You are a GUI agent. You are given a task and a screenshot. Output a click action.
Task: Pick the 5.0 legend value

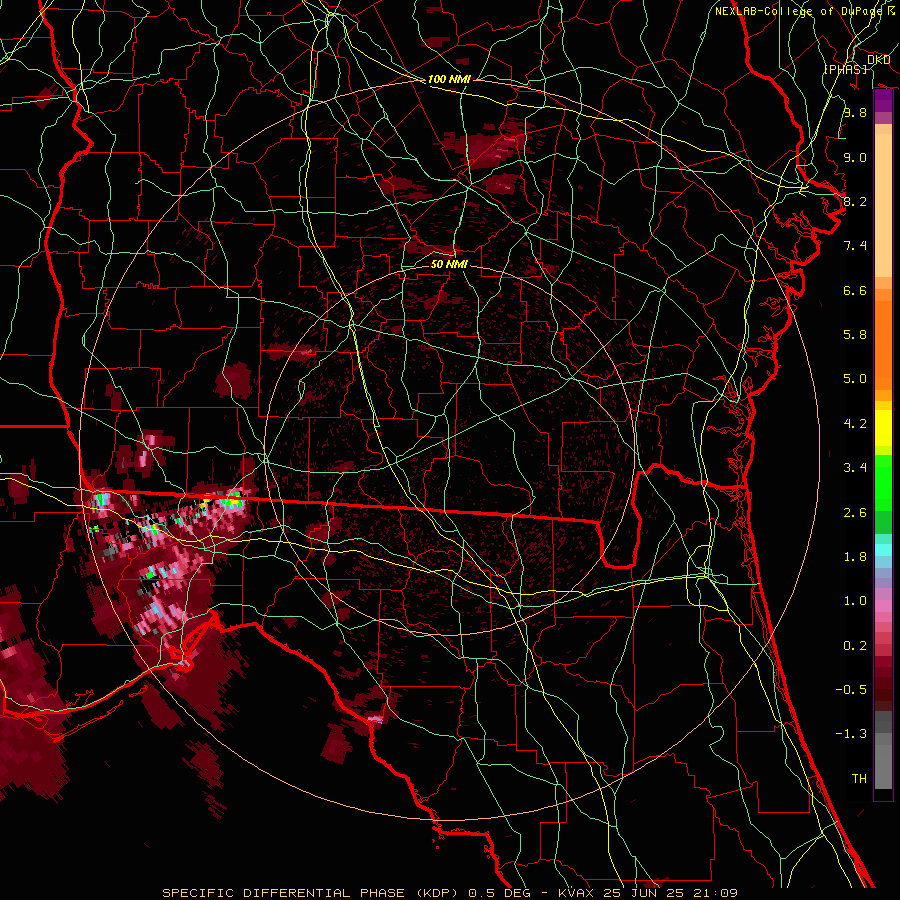coord(855,379)
